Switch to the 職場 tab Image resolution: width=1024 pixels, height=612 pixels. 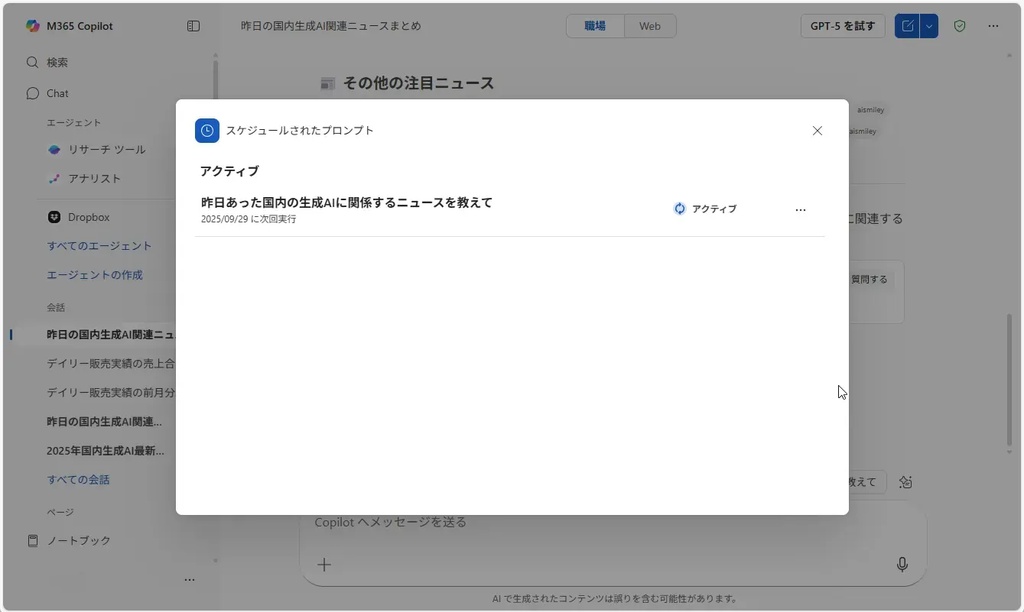tap(595, 26)
